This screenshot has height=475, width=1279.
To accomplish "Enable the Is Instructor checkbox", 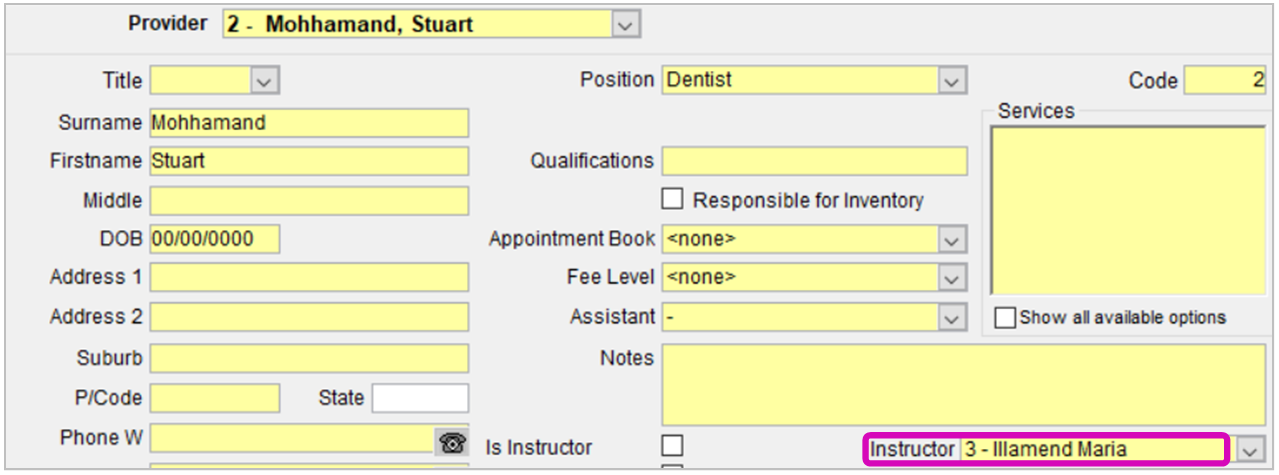I will pyautogui.click(x=673, y=444).
